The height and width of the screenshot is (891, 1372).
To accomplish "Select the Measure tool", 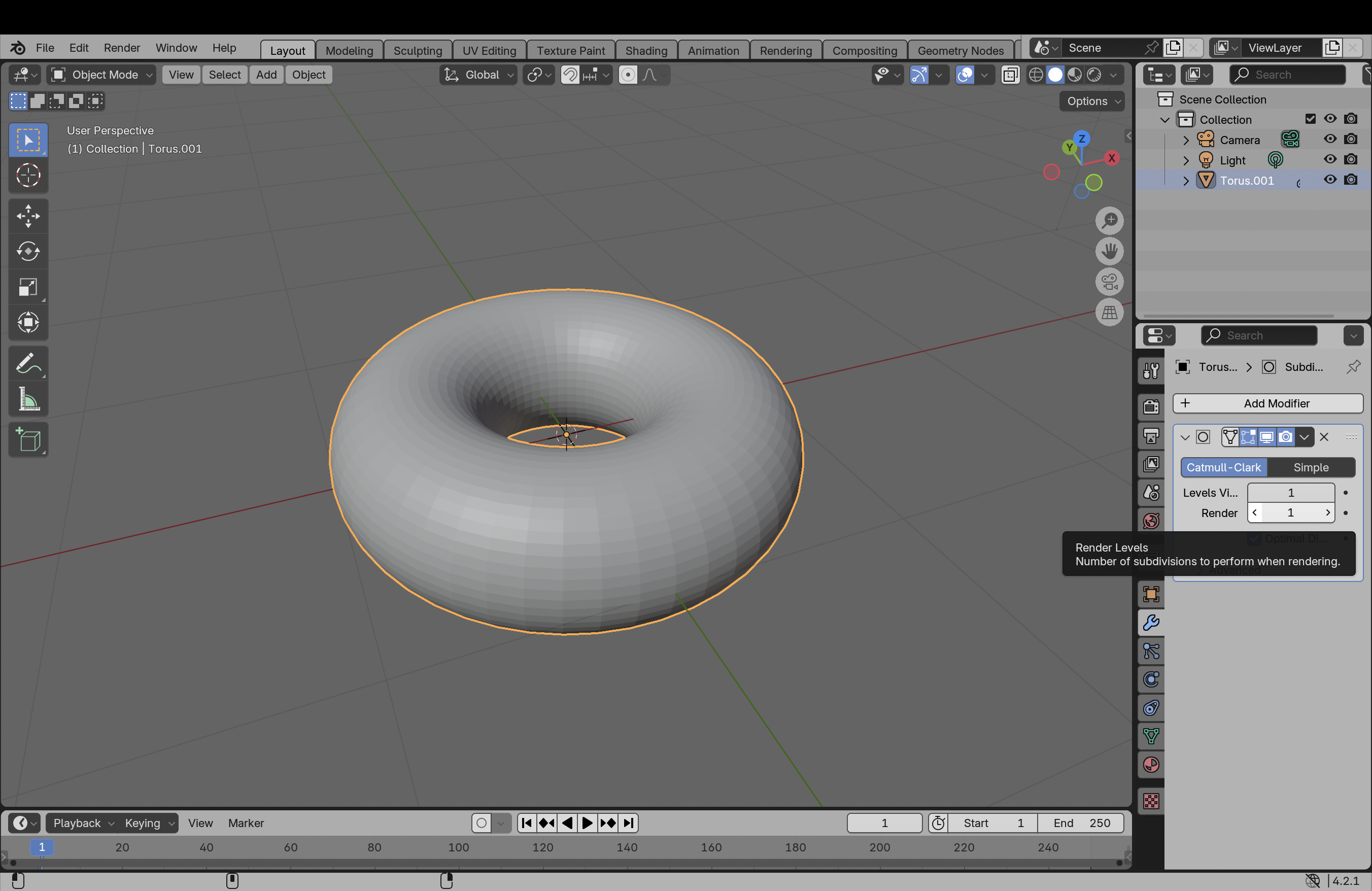I will [28, 399].
